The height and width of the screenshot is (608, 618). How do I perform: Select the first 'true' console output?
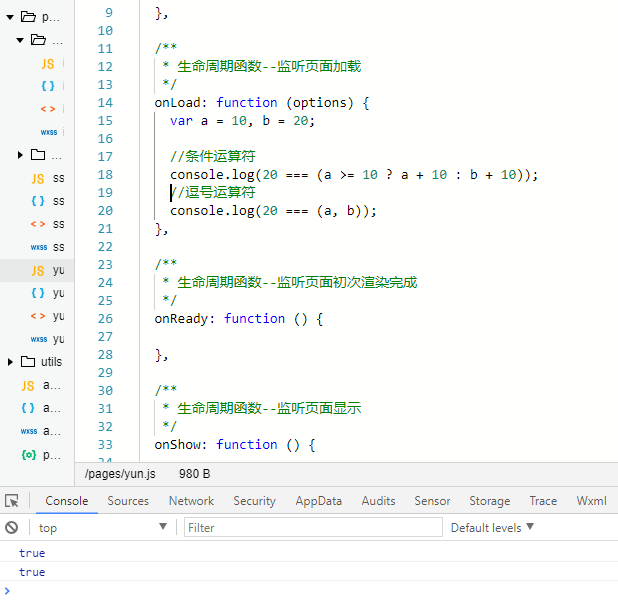click(x=32, y=553)
